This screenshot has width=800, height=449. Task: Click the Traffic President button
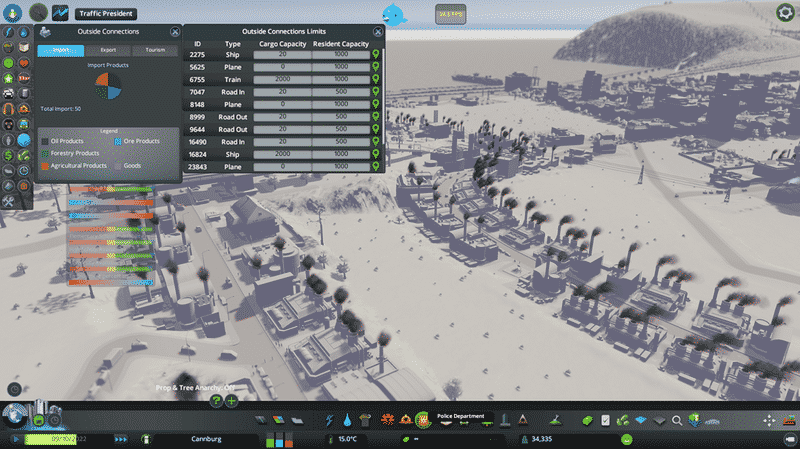click(x=106, y=14)
